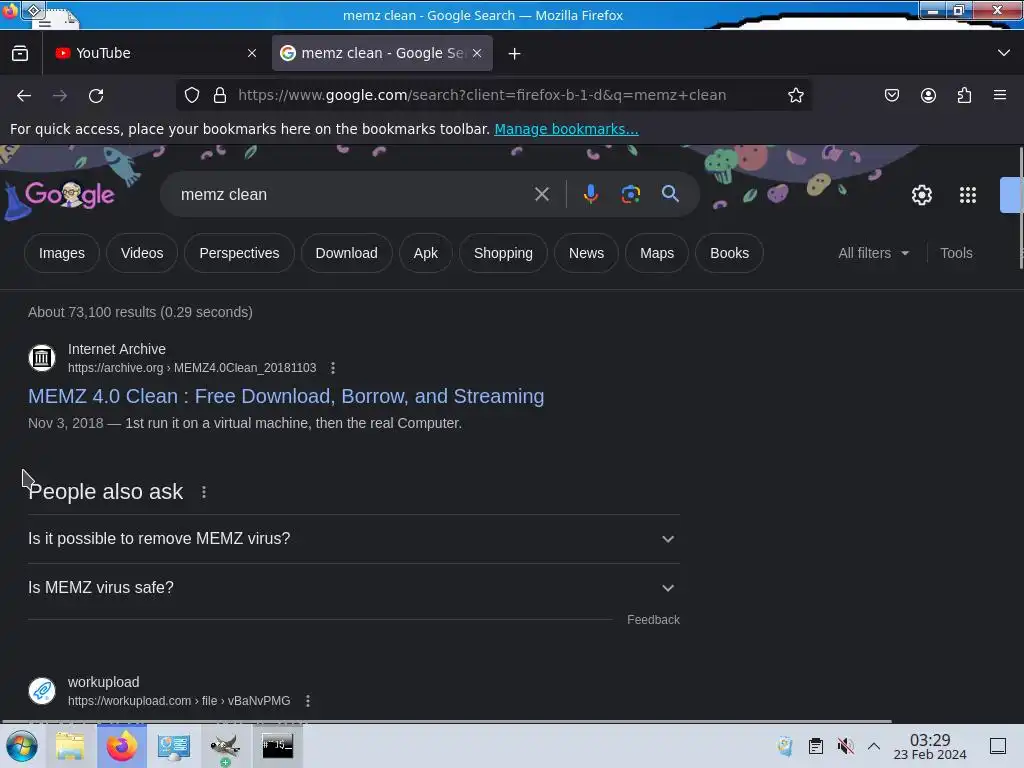Click the forward navigation arrow
This screenshot has width=1024, height=768.
click(60, 95)
